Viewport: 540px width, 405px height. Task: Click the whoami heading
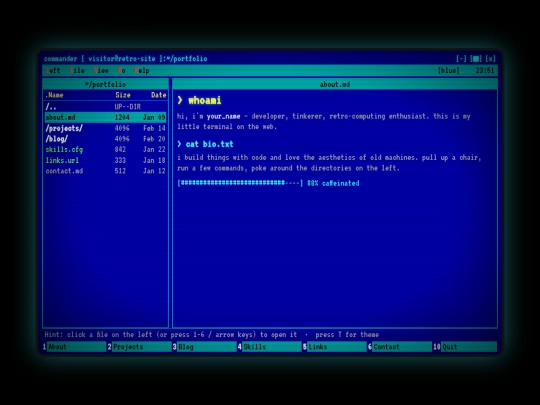click(x=199, y=101)
